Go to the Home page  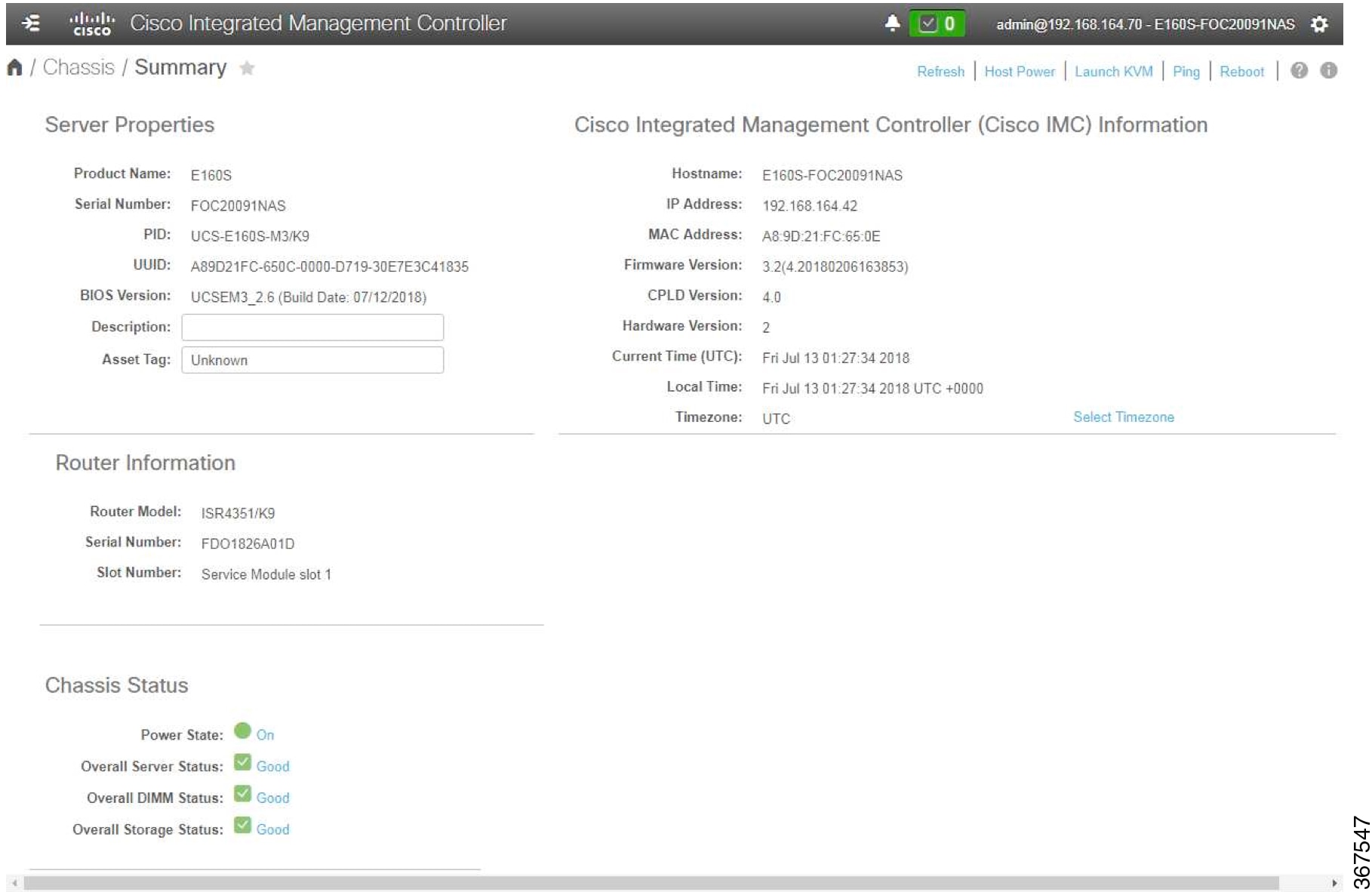[x=15, y=67]
